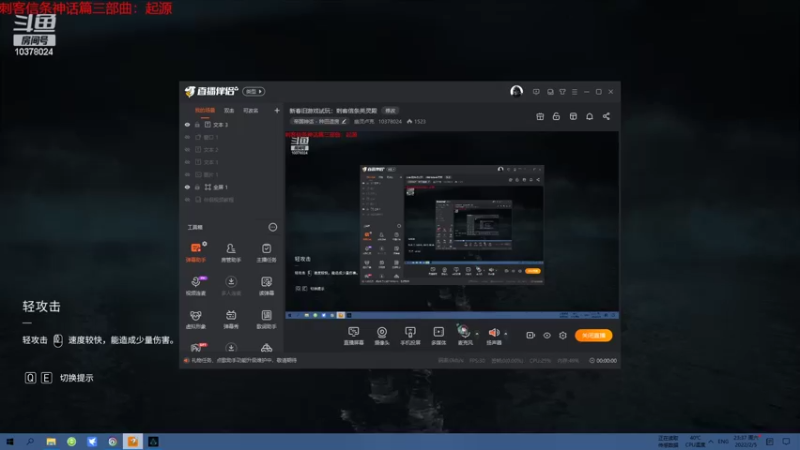
Task: Open the 读弹幕 tool icon
Action: (266, 285)
